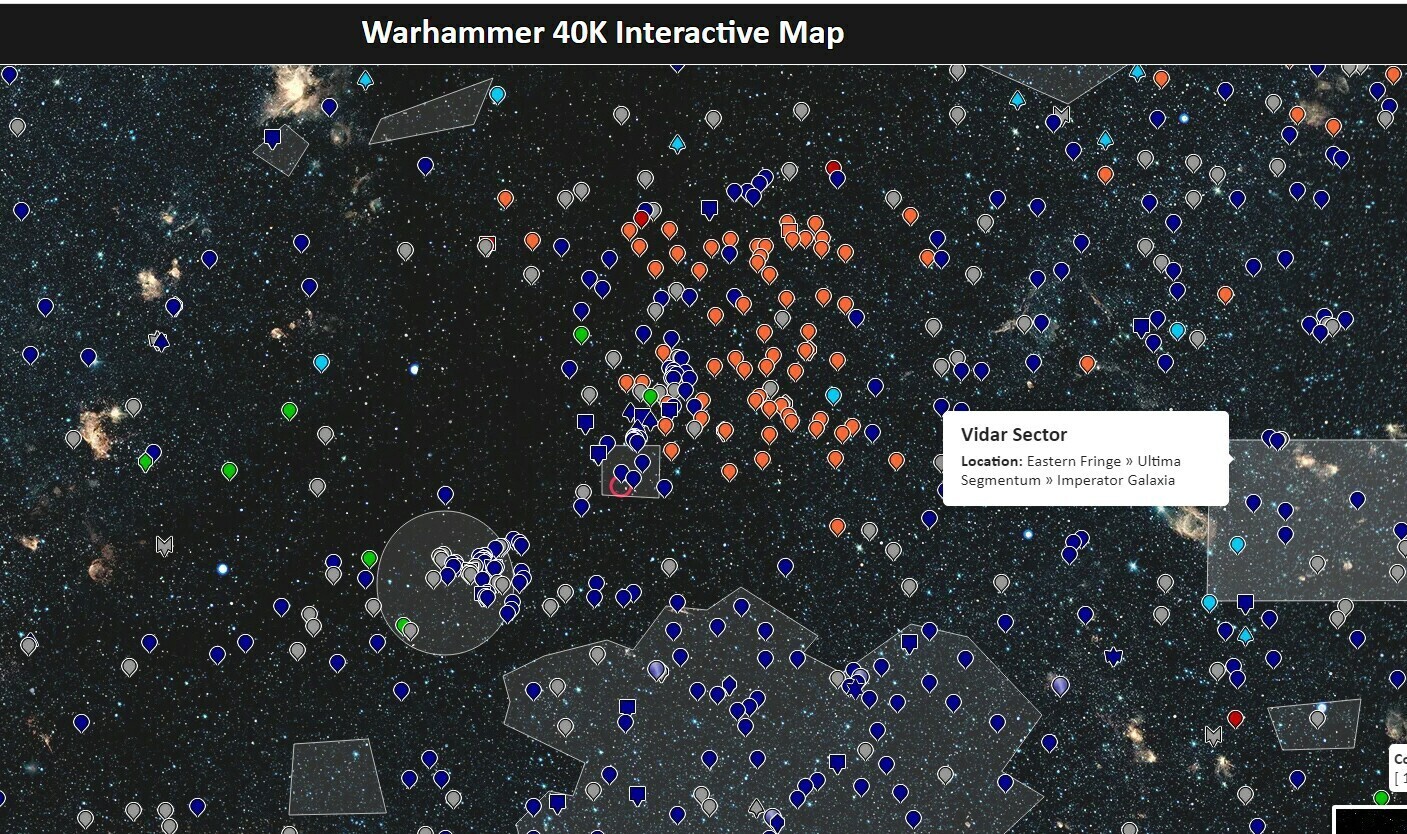Select the cyan arrow marker beside the top-left nebula

365,79
